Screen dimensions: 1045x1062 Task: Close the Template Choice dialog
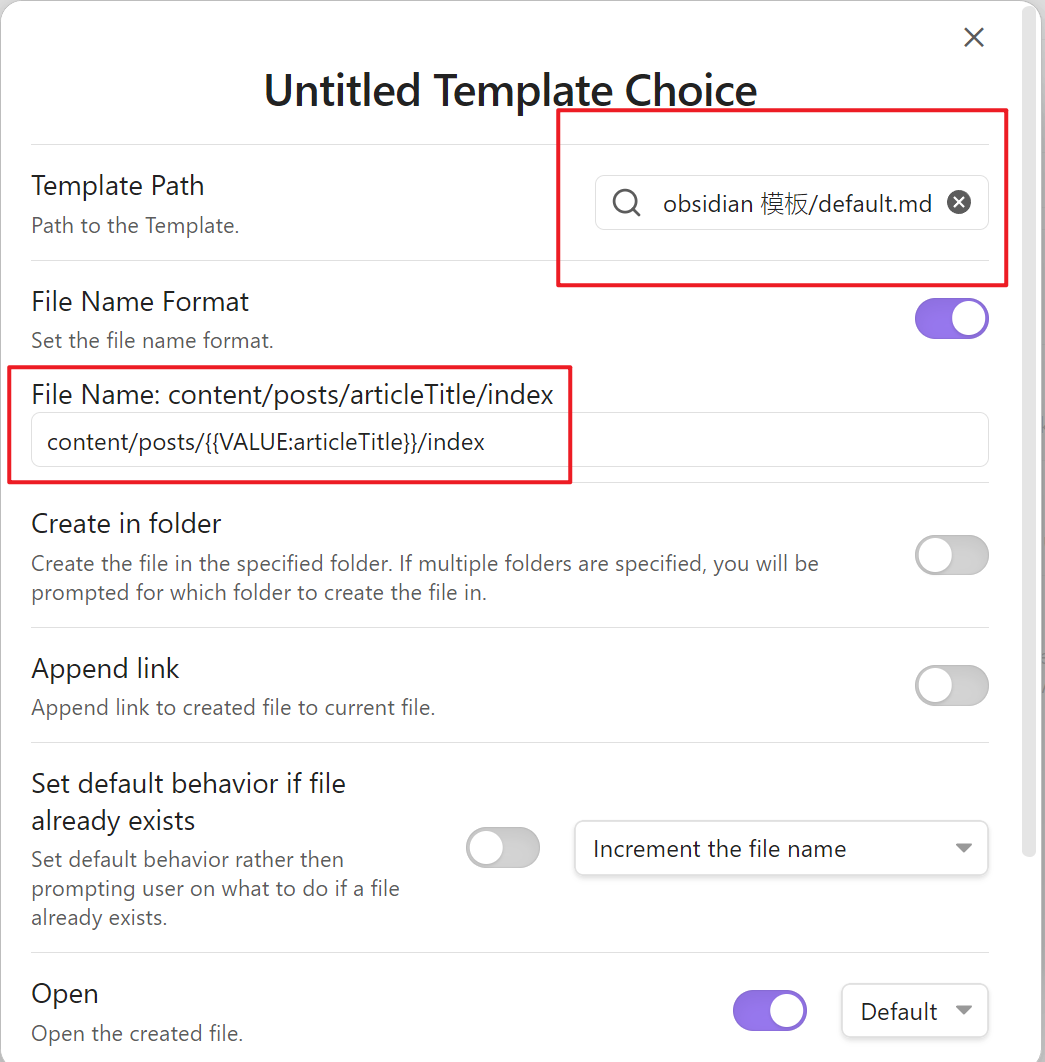[973, 38]
